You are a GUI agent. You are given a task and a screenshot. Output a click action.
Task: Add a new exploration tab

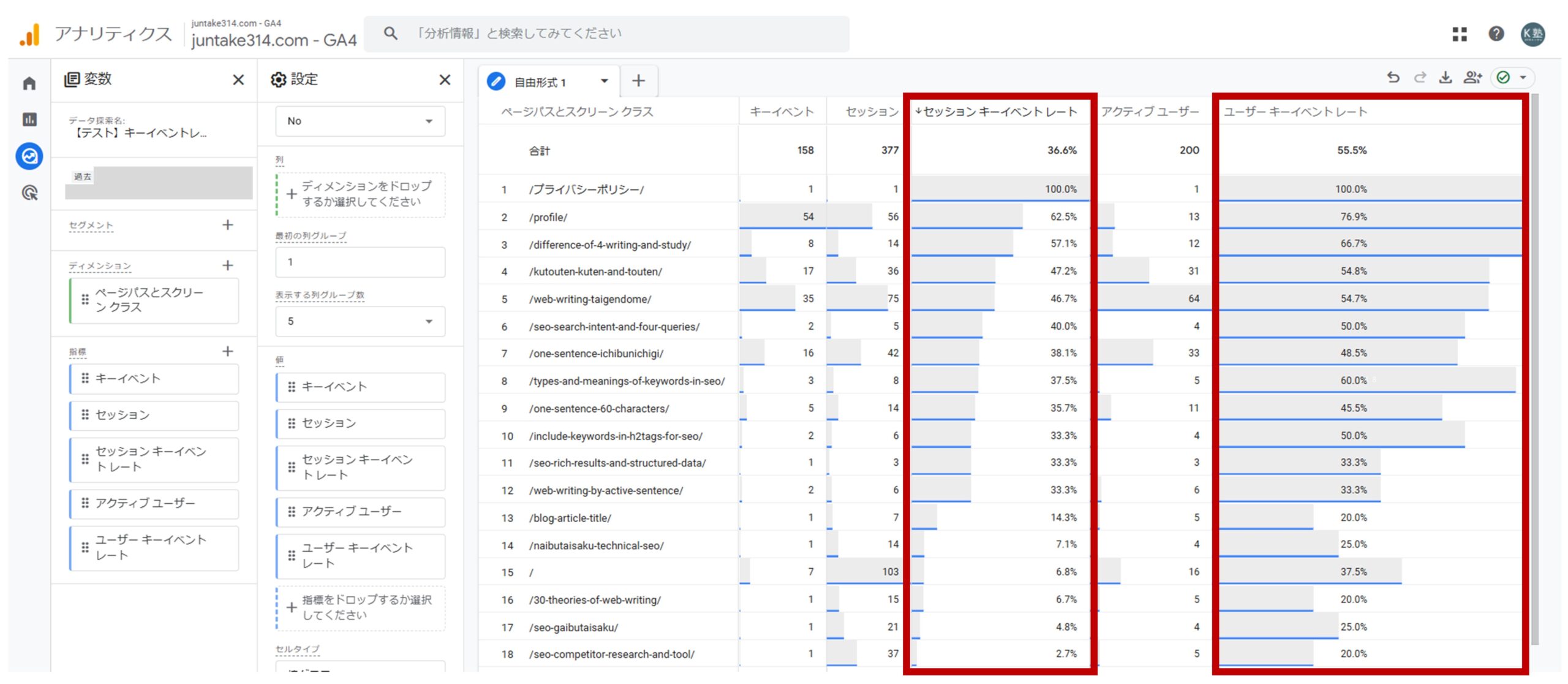pyautogui.click(x=638, y=81)
